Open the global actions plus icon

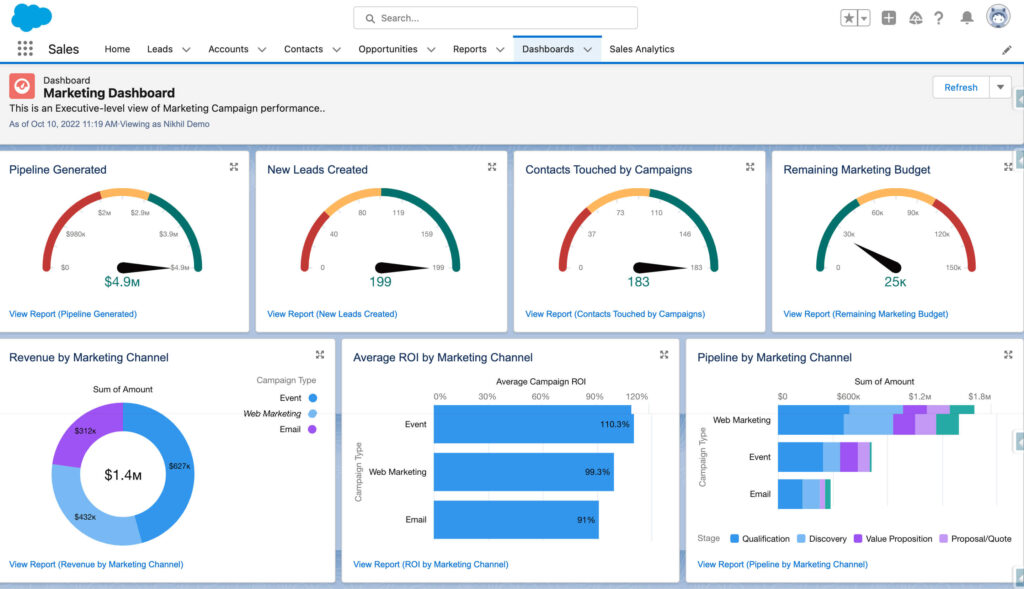click(x=889, y=18)
